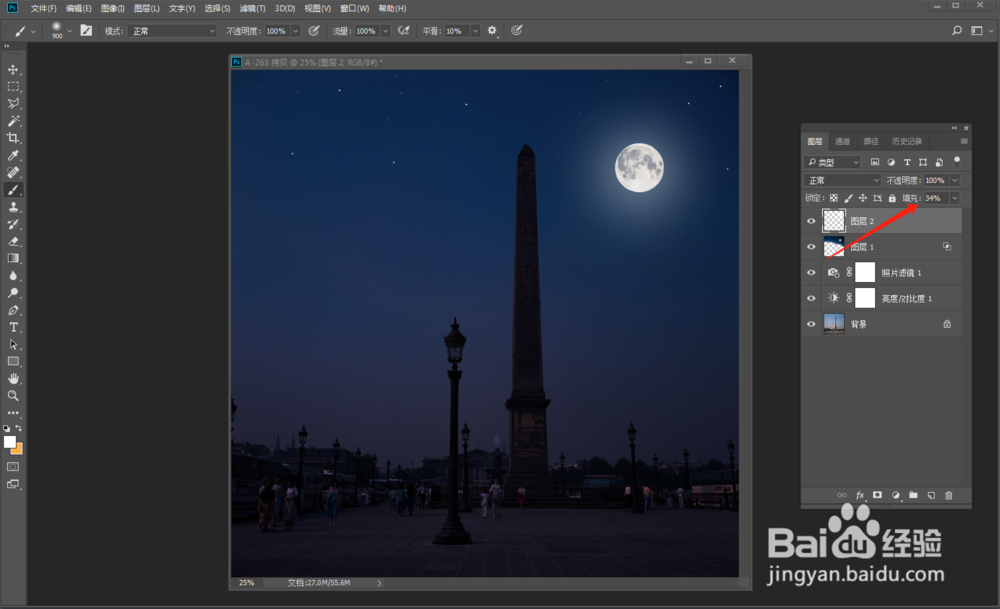Viewport: 1000px width, 609px height.
Task: Click the search icon in options bar
Action: (x=957, y=31)
